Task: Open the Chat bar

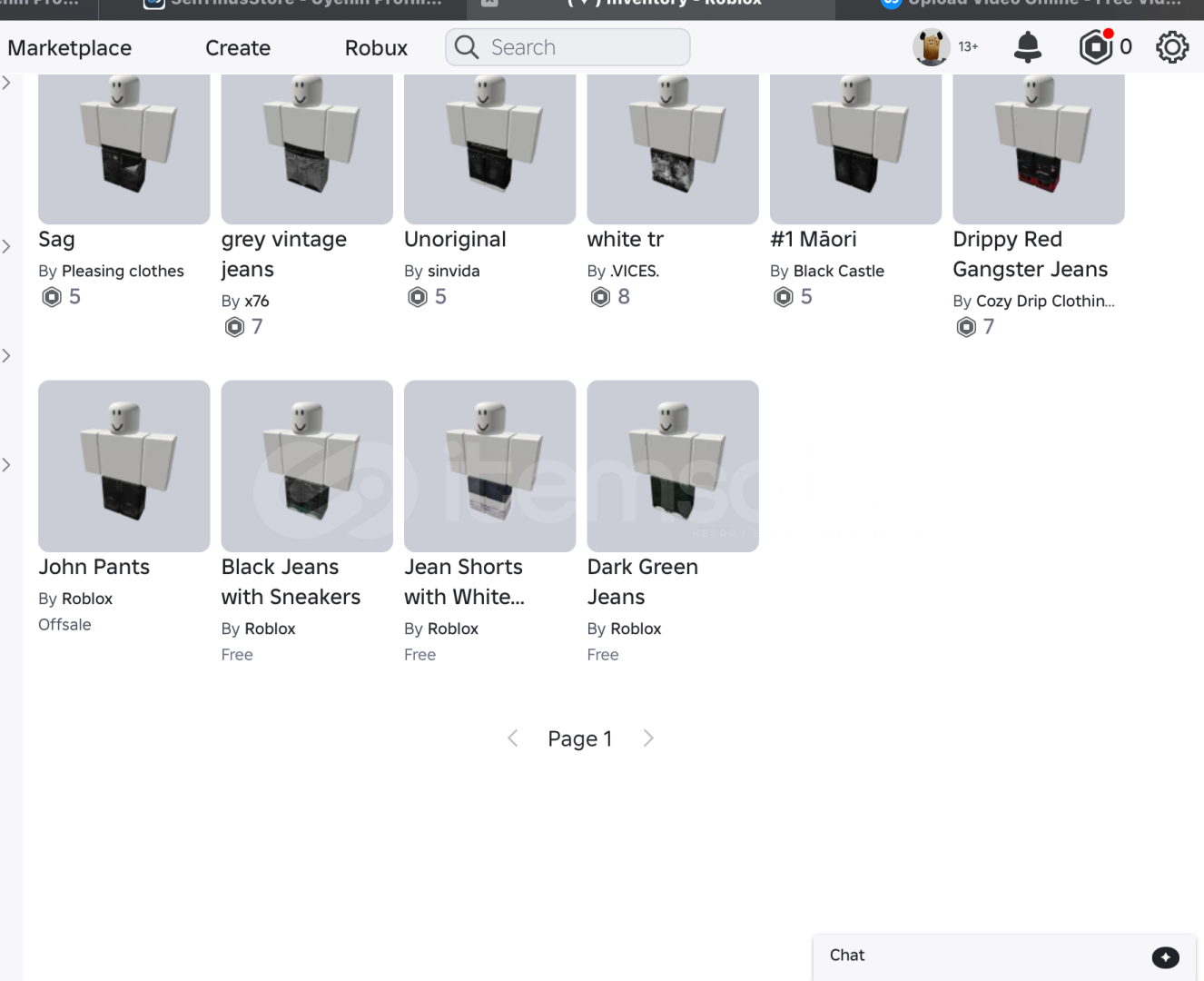Action: pyautogui.click(x=1004, y=956)
